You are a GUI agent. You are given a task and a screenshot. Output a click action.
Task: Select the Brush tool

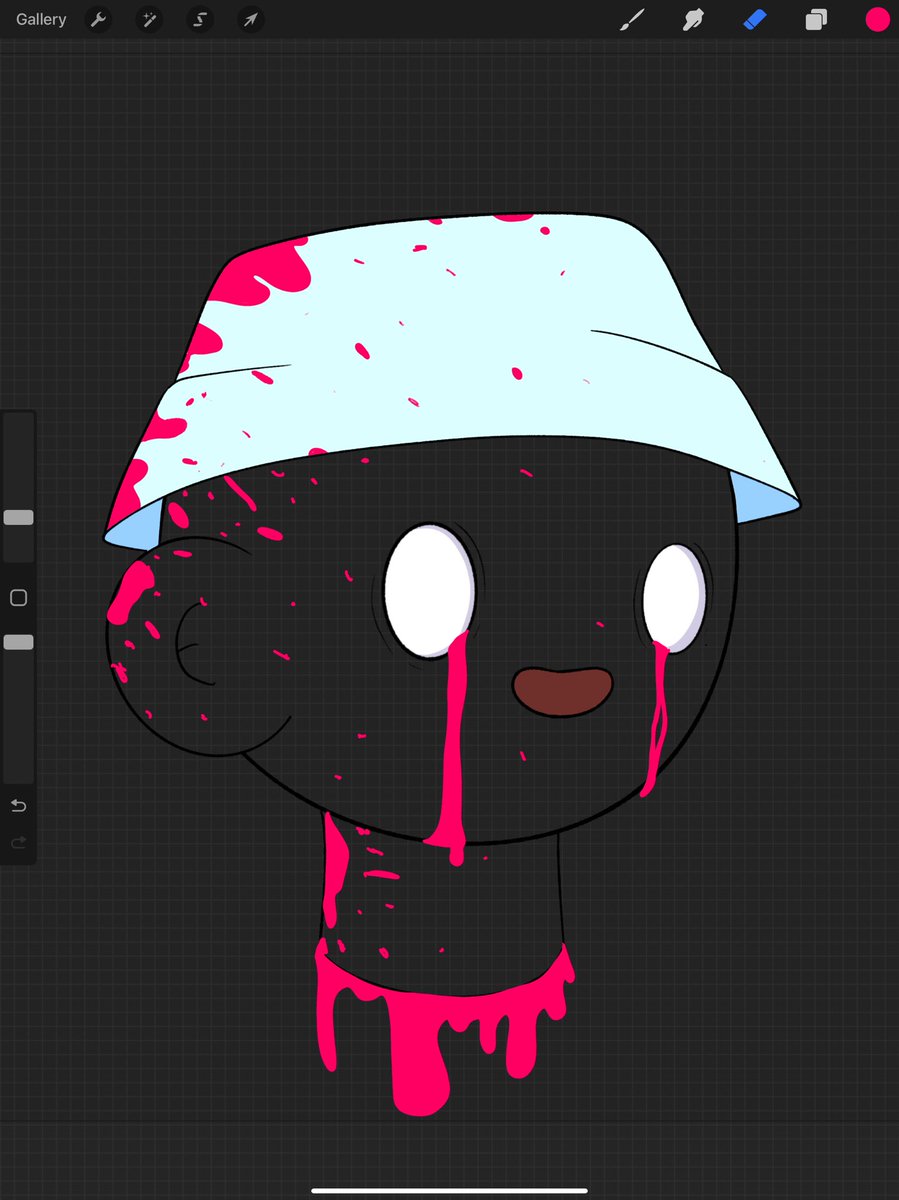click(632, 19)
